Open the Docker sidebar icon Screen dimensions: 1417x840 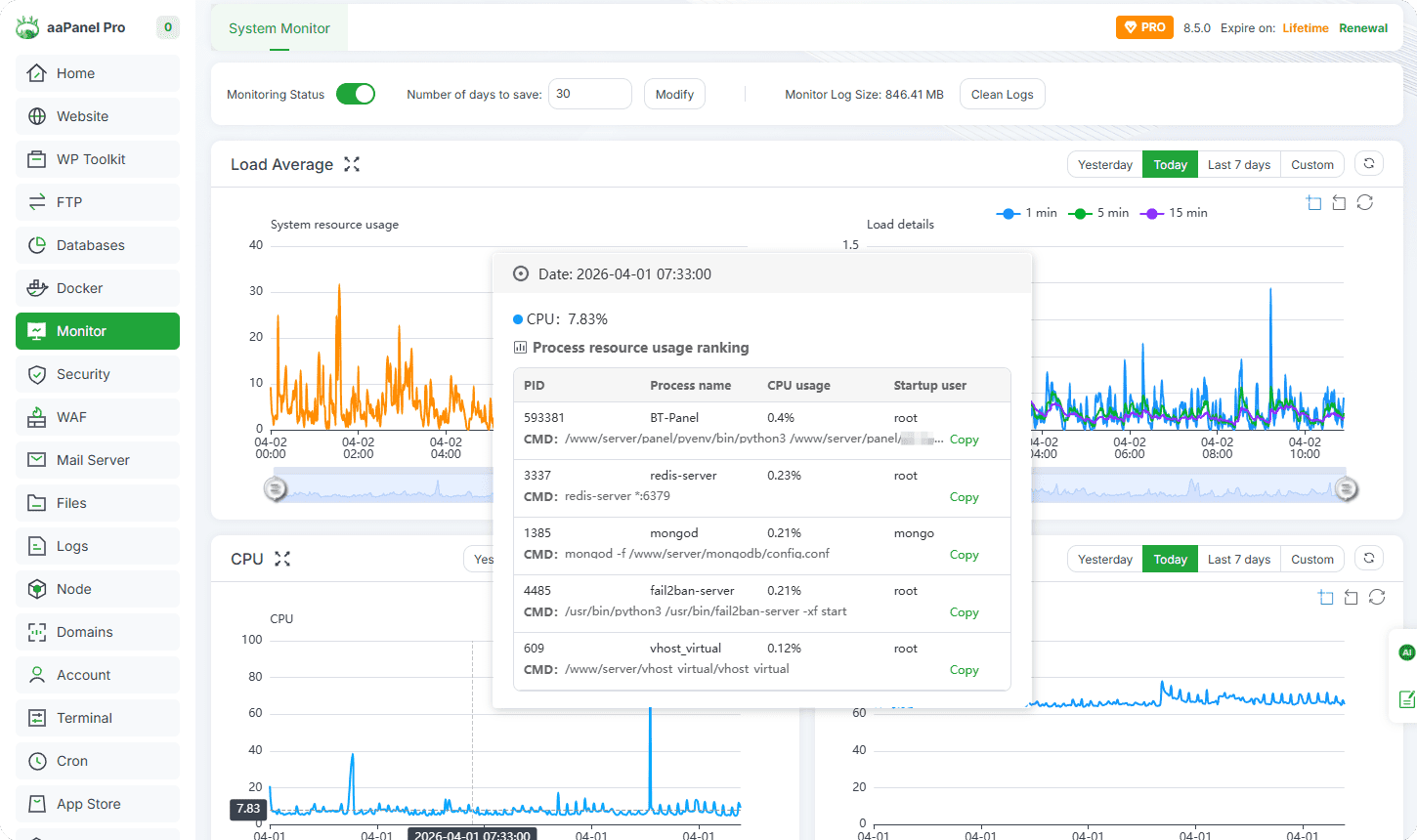point(37,288)
